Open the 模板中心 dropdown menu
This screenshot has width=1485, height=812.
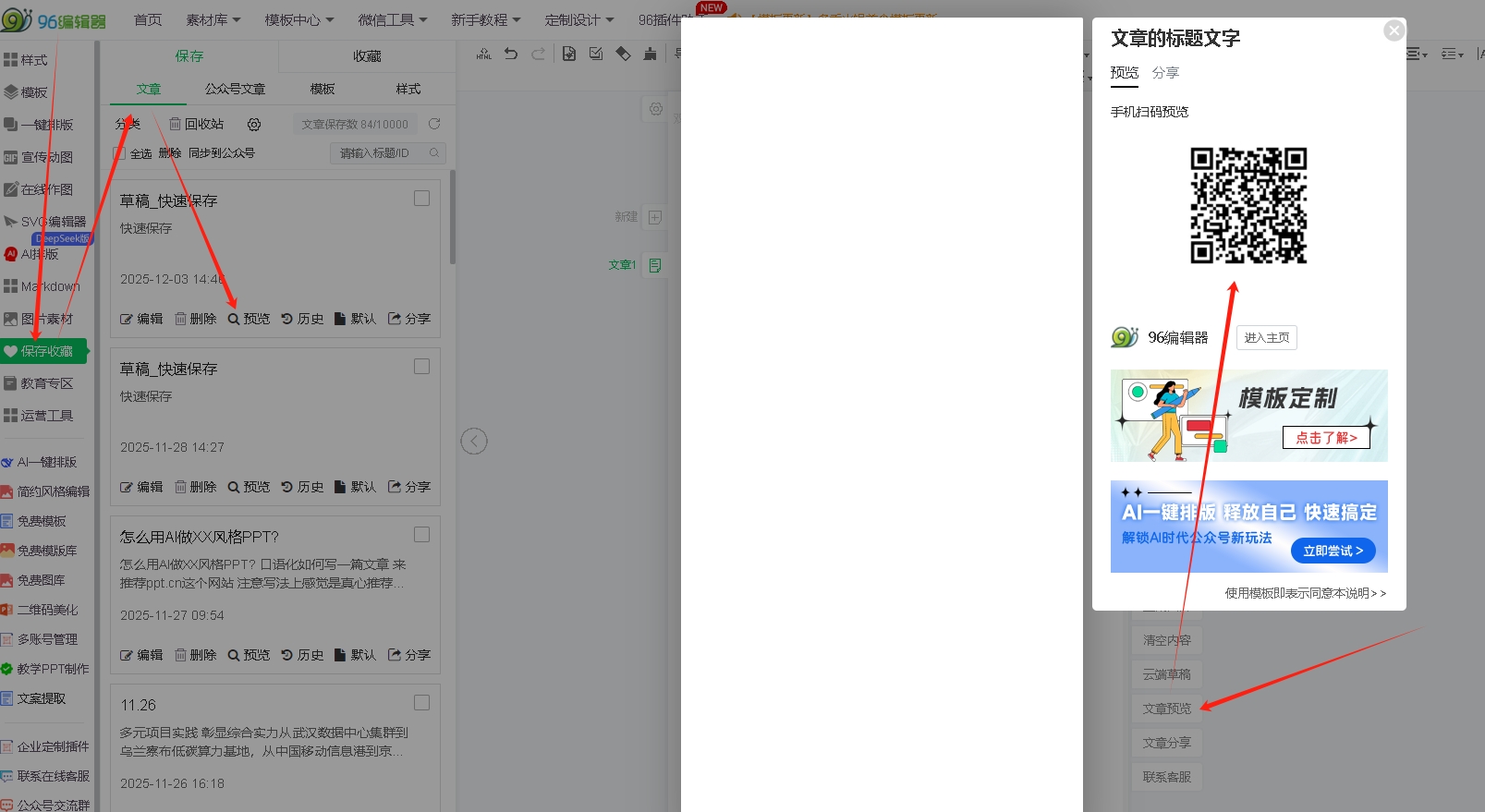298,19
